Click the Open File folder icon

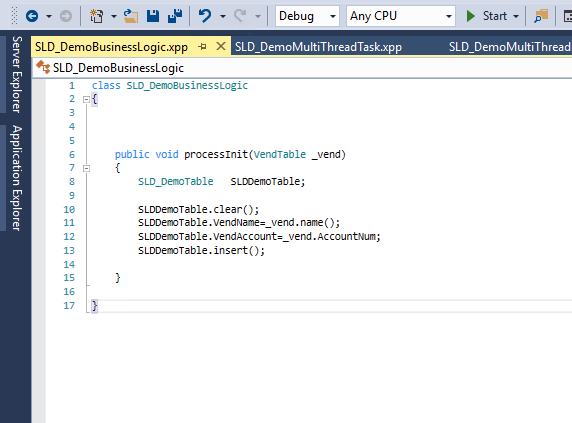pyautogui.click(x=131, y=16)
